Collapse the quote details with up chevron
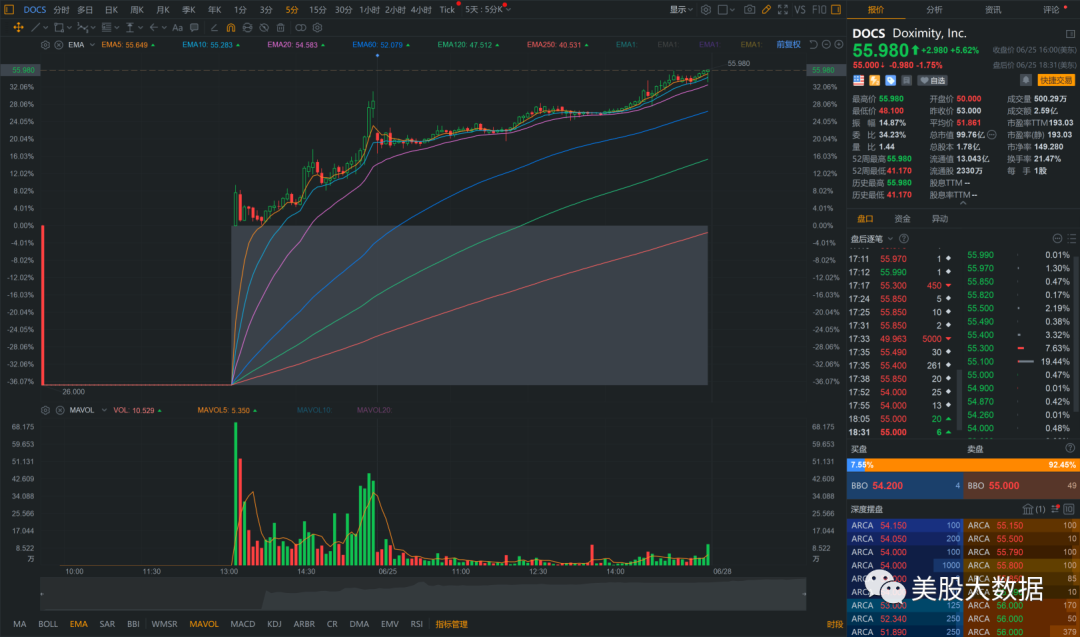Viewport: 1080px width, 637px height. pyautogui.click(x=963, y=203)
